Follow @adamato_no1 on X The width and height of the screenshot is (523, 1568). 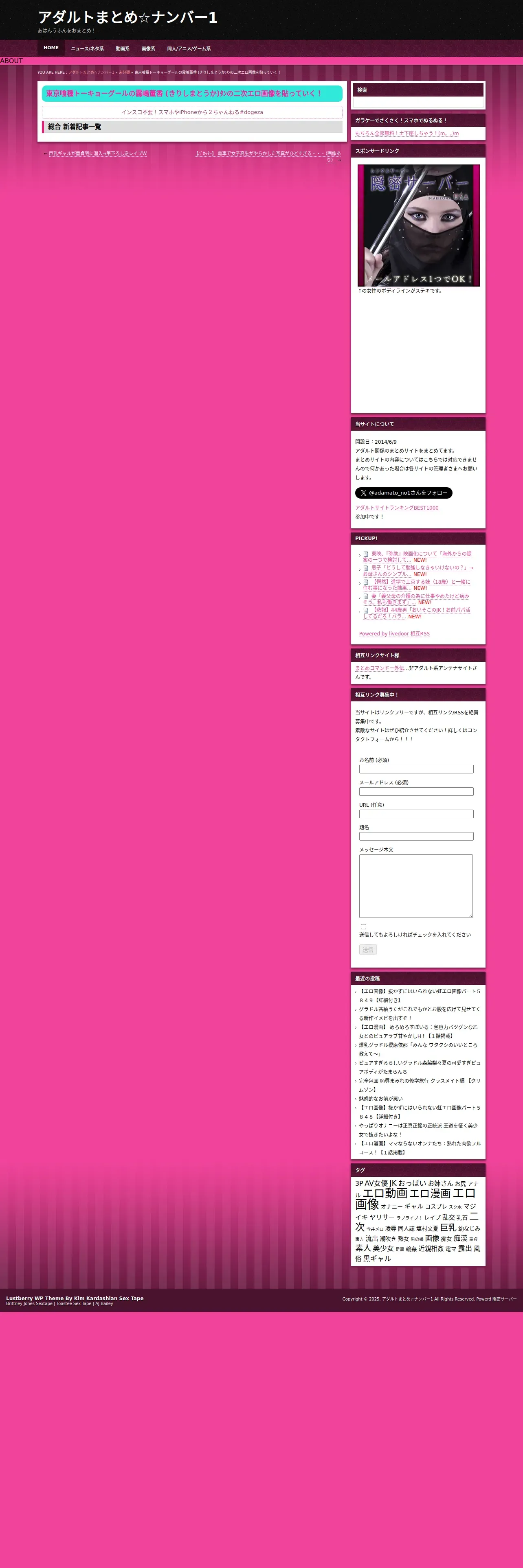[404, 493]
